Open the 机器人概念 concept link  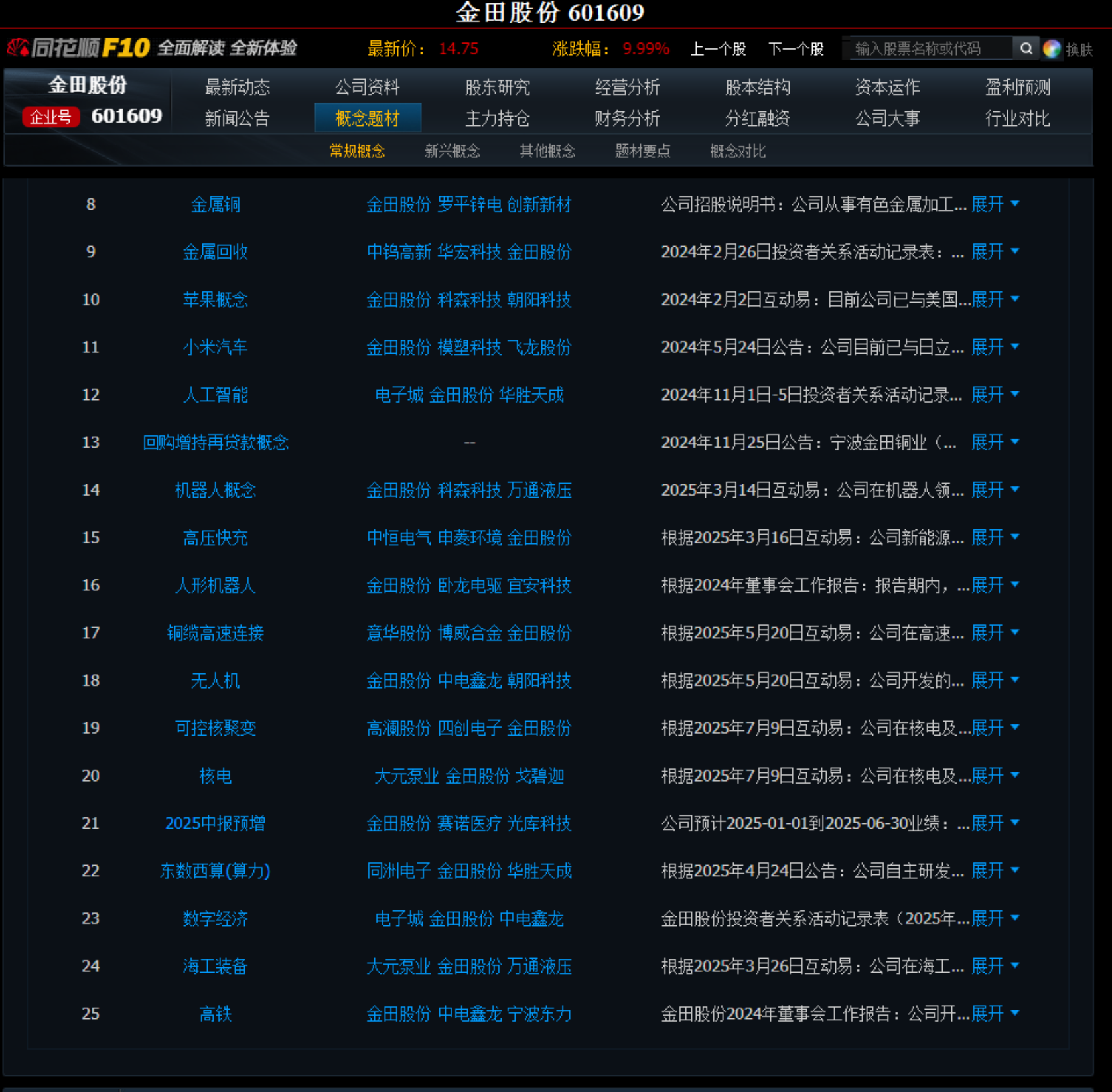pos(216,490)
